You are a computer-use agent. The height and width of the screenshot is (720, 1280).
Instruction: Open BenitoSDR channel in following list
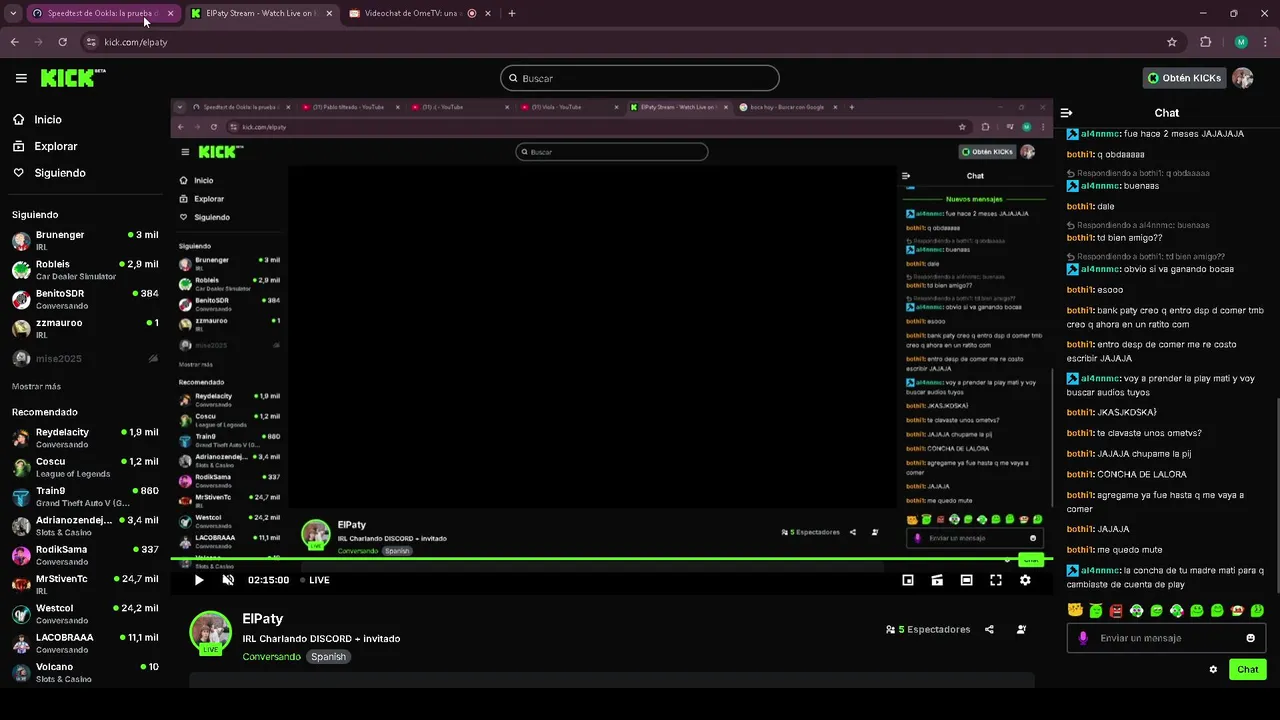point(85,299)
